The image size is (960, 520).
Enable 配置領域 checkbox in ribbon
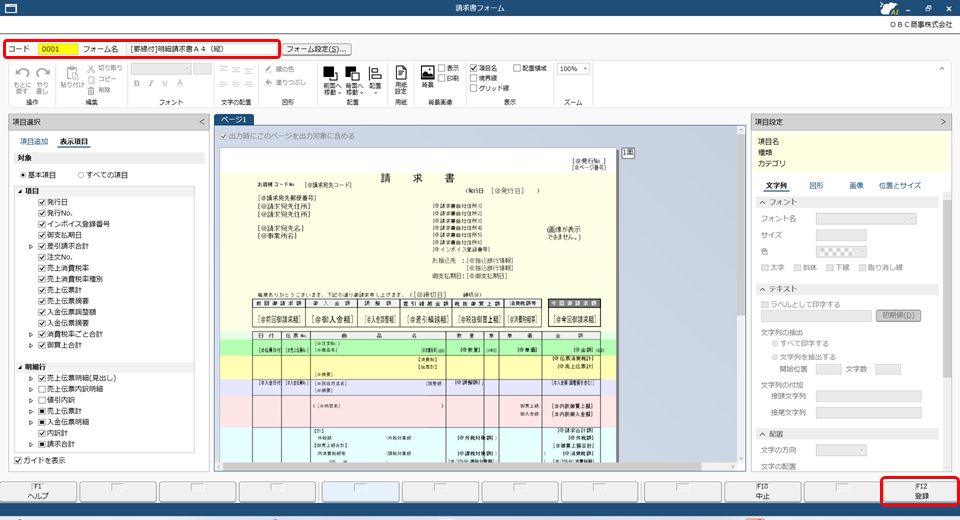click(x=517, y=69)
